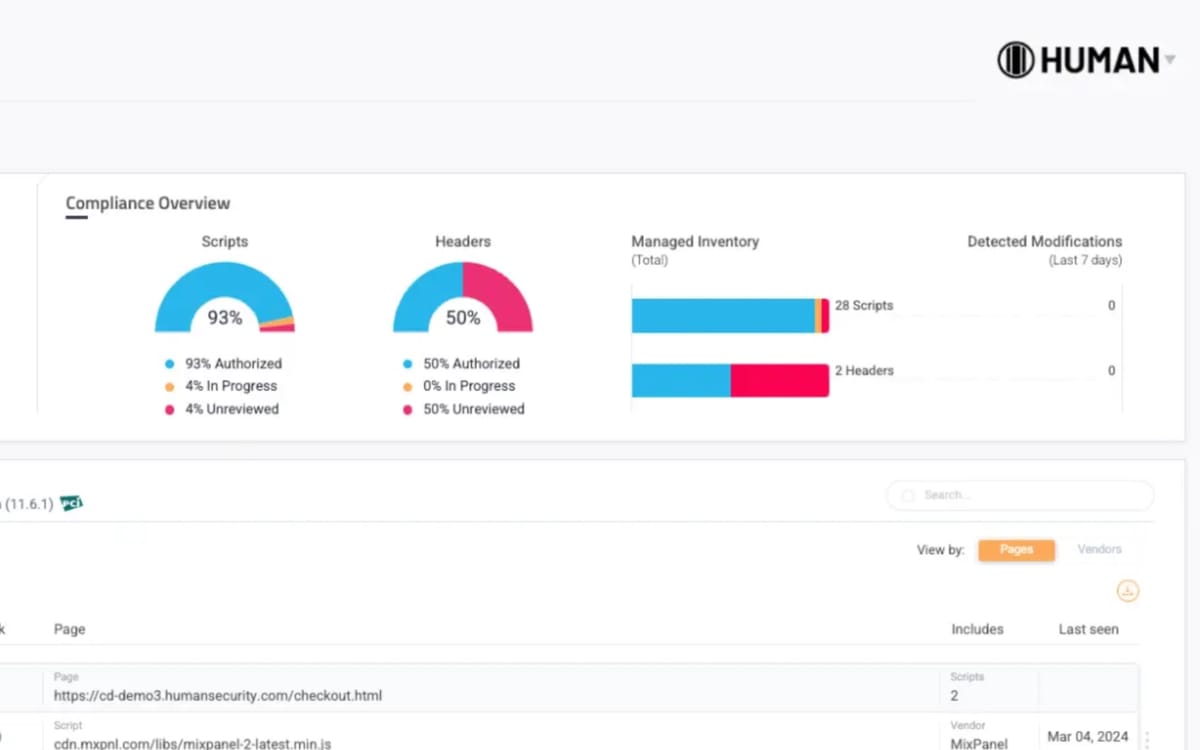Image resolution: width=1200 pixels, height=750 pixels.
Task: Click into the Search input field
Action: click(1030, 496)
